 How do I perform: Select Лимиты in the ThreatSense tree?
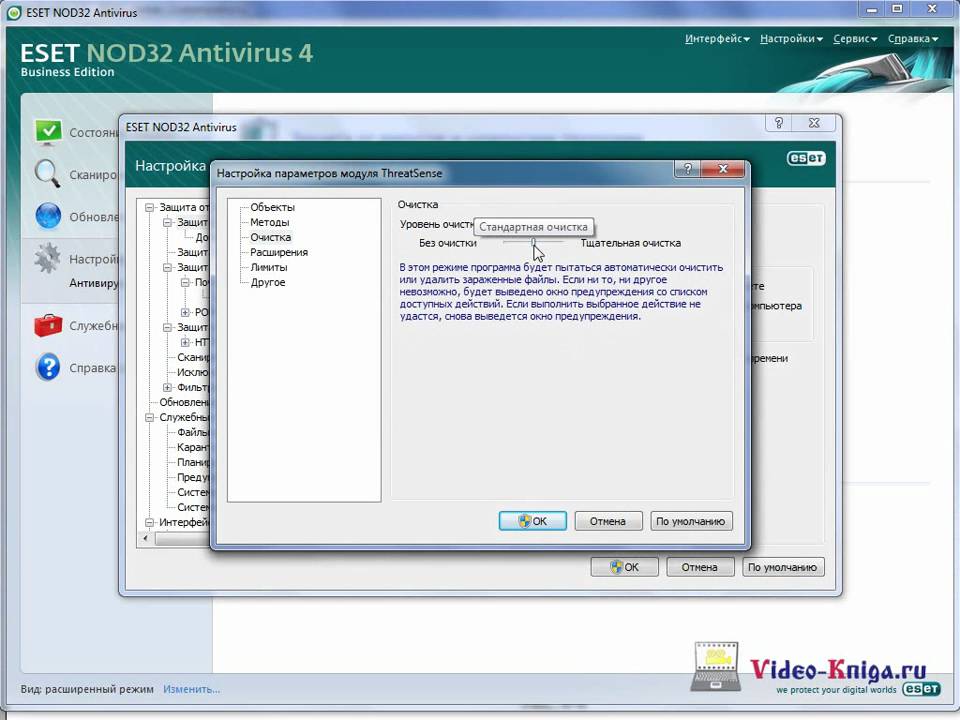(x=268, y=267)
